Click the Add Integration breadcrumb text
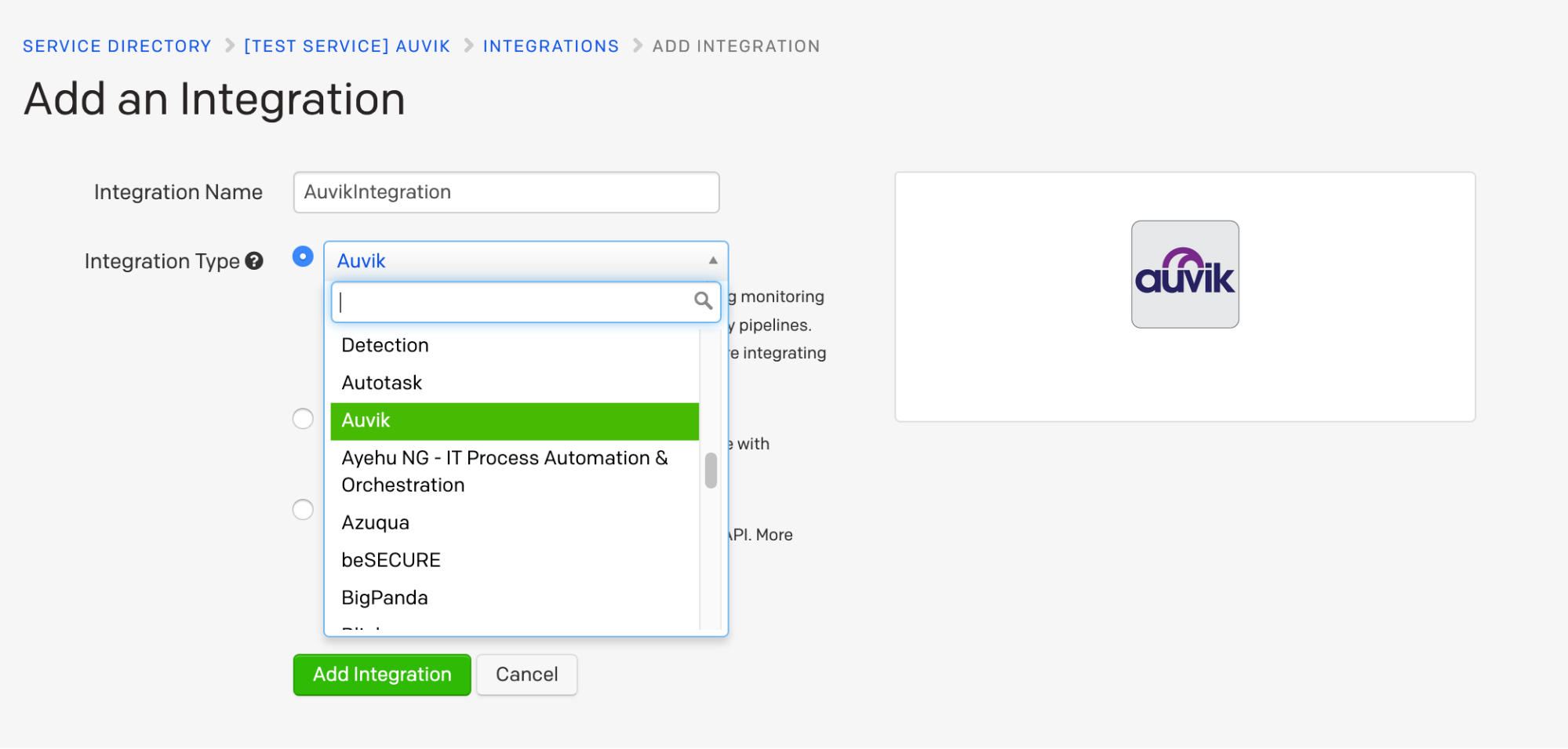This screenshot has width=1568, height=749. pyautogui.click(x=736, y=46)
